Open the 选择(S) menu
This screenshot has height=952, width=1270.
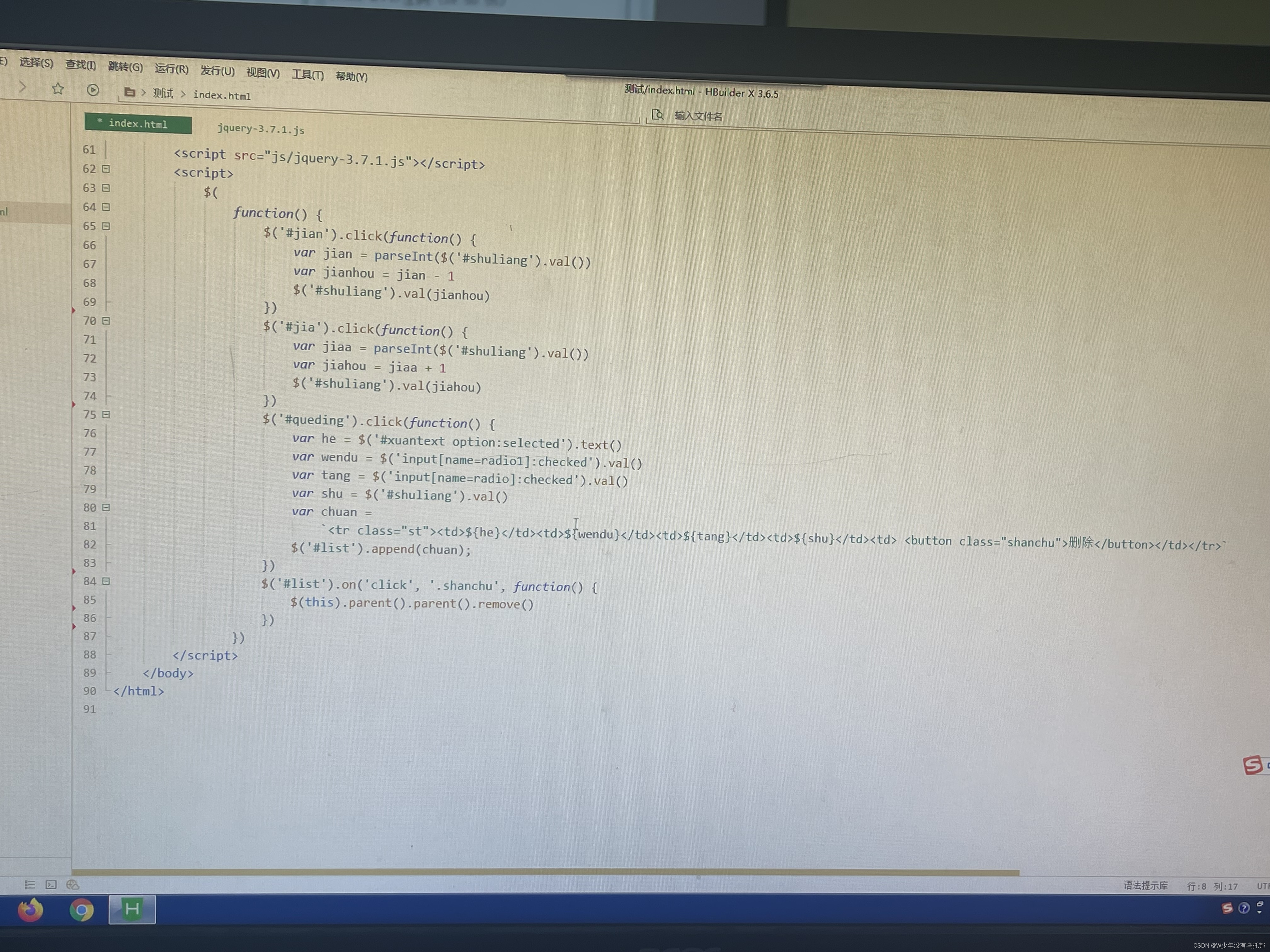[x=36, y=62]
